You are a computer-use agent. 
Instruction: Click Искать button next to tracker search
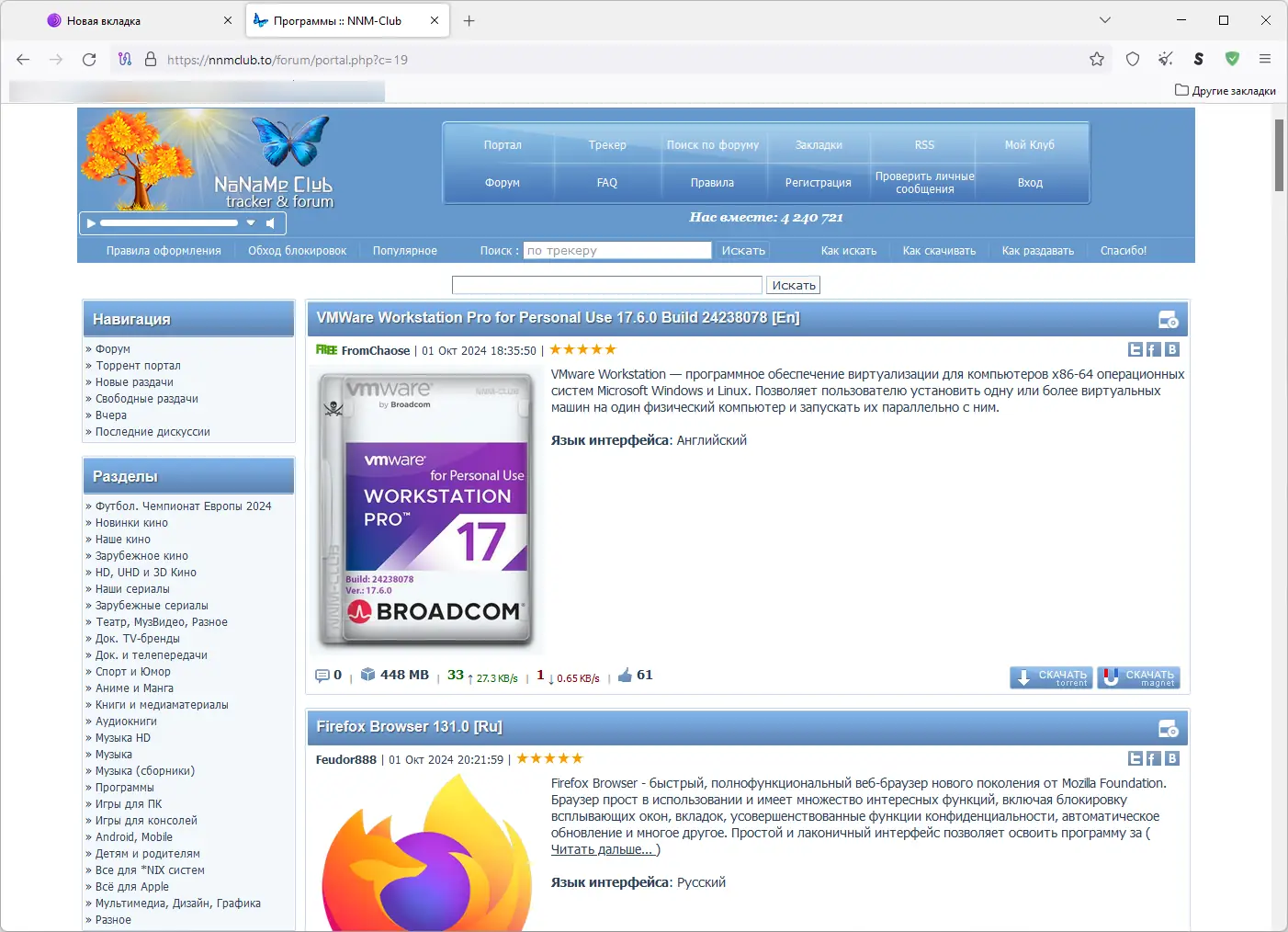coord(743,250)
